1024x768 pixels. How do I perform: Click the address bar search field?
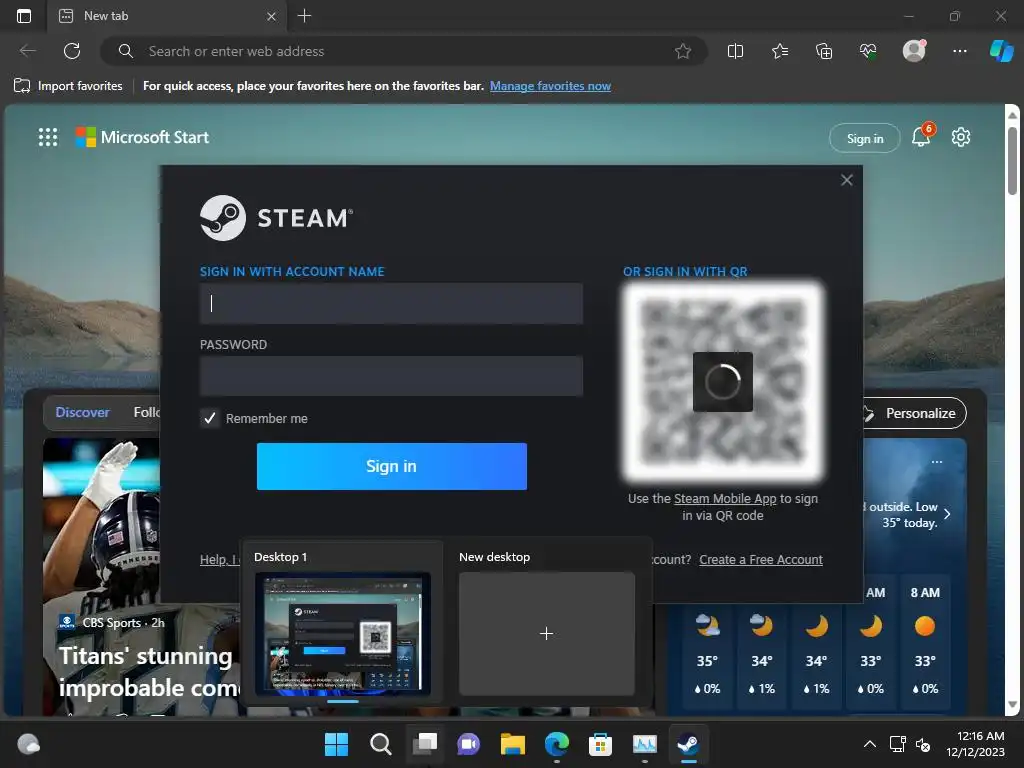[x=404, y=51]
